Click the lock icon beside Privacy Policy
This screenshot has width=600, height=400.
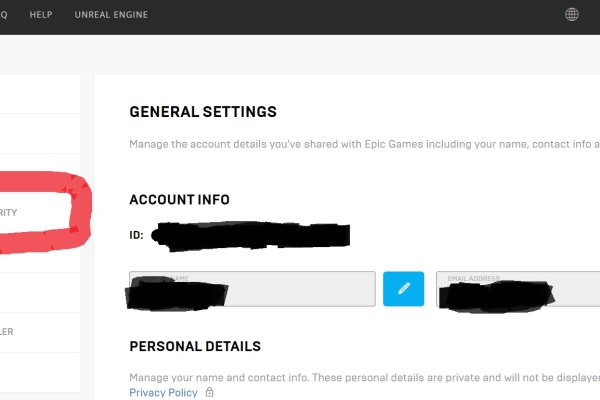click(x=209, y=393)
